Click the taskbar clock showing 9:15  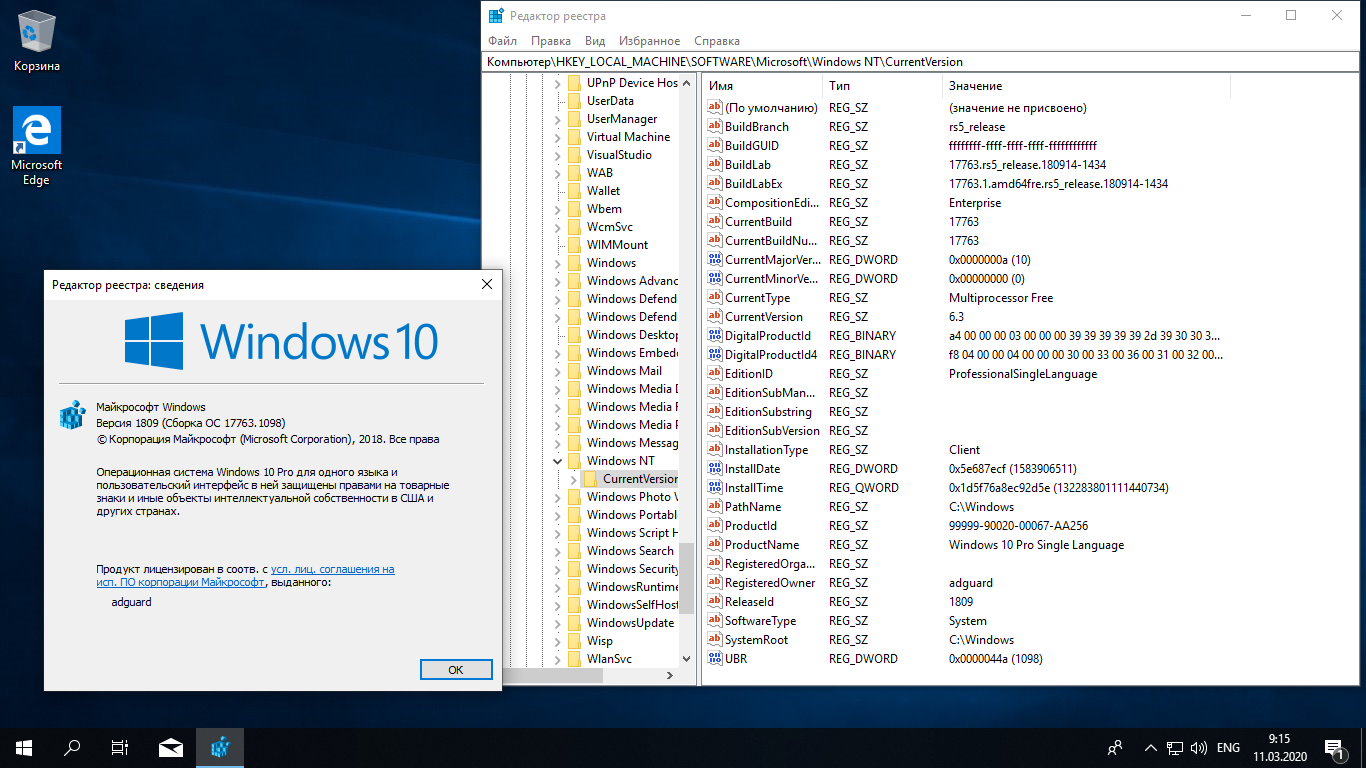coord(1278,747)
